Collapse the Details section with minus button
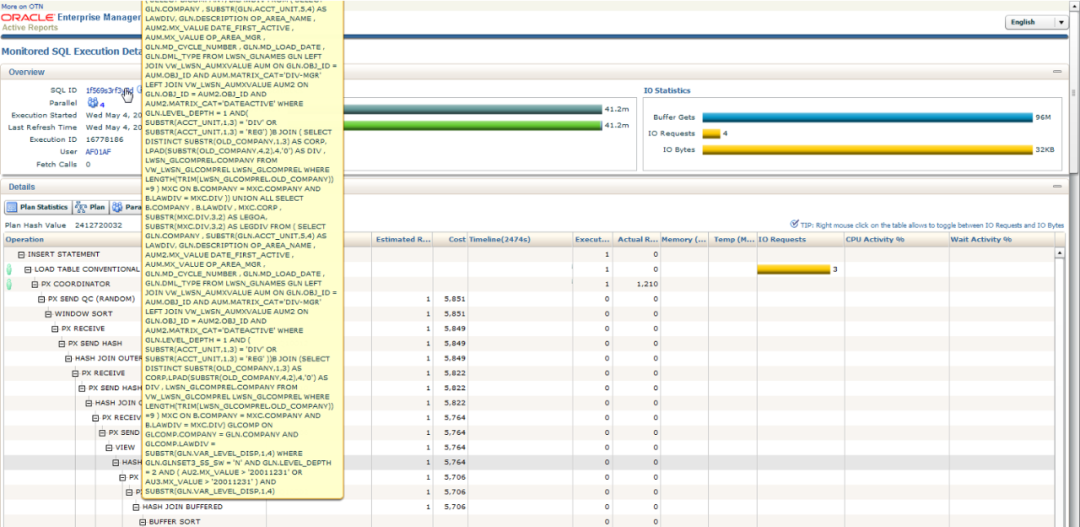 (1058, 187)
